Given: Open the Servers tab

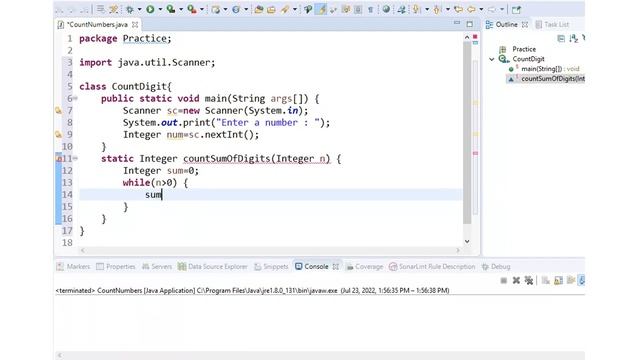Looking at the screenshot, I should coord(157,267).
